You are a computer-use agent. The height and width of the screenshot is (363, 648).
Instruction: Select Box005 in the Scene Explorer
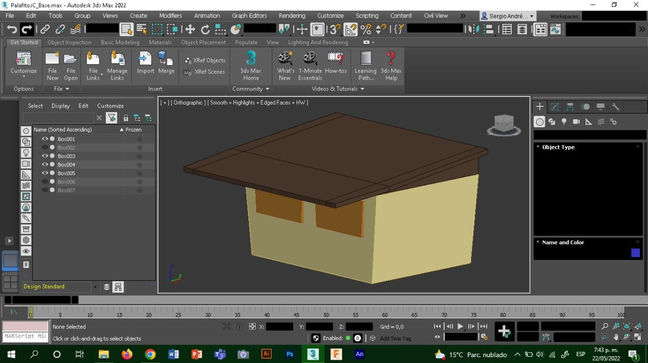66,173
